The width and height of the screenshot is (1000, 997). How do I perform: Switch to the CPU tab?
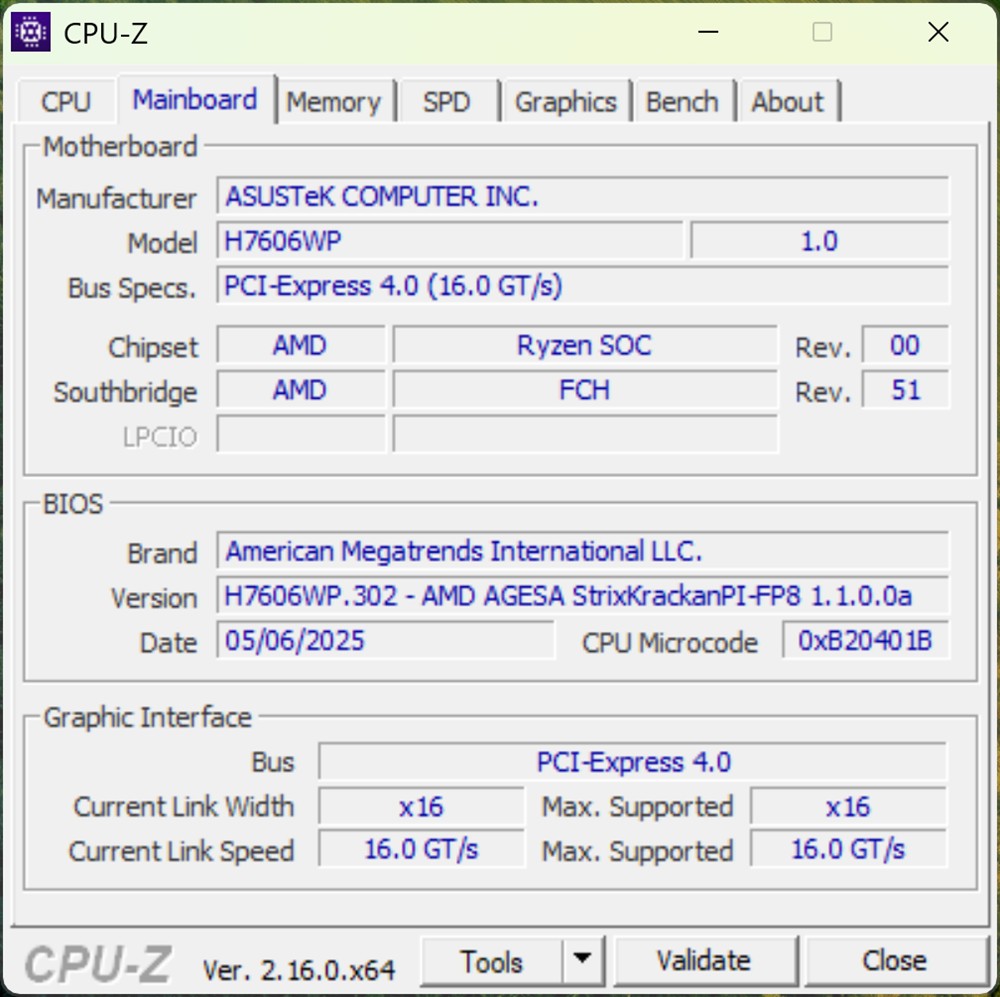pyautogui.click(x=66, y=102)
